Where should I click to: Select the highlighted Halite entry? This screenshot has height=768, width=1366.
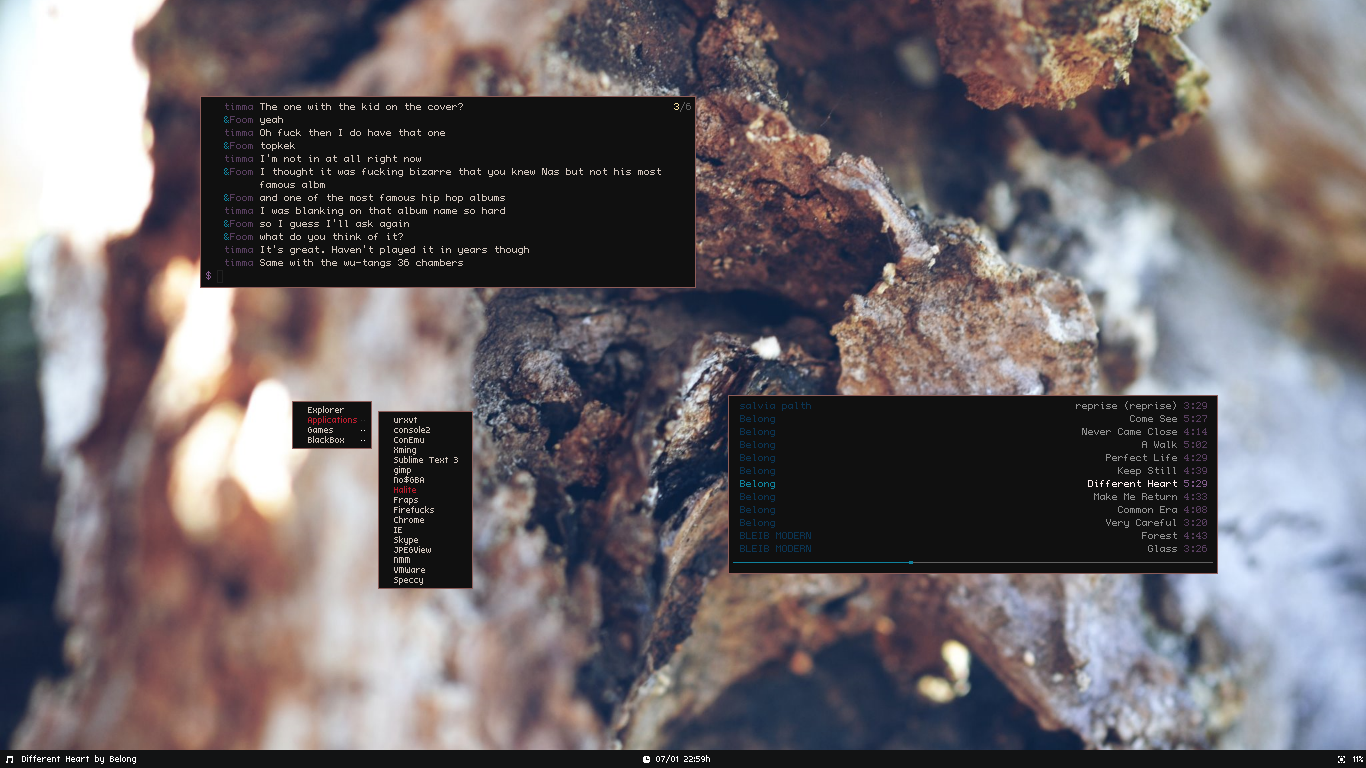tap(405, 490)
